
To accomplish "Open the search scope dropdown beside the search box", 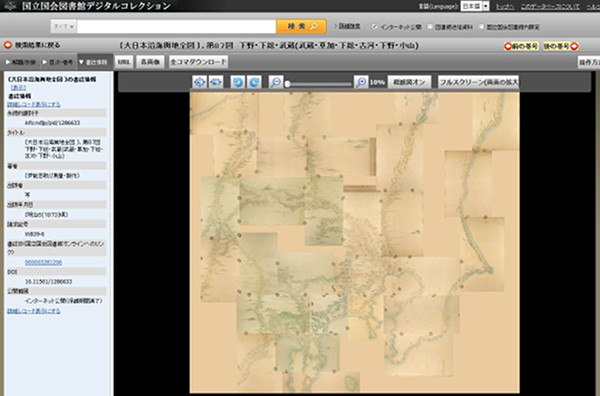I will [x=64, y=27].
